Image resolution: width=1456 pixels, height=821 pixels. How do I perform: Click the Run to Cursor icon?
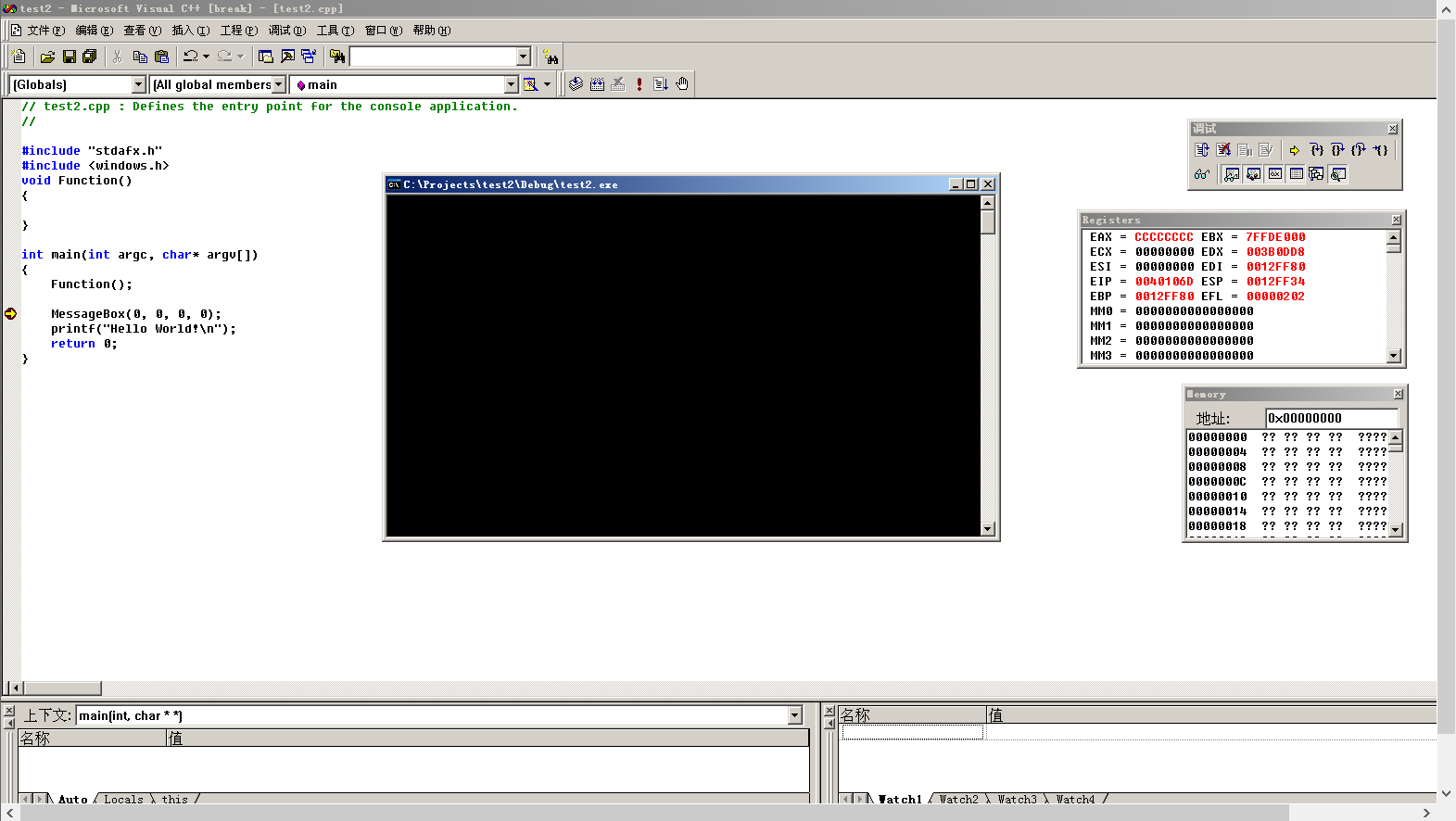[x=1380, y=149]
